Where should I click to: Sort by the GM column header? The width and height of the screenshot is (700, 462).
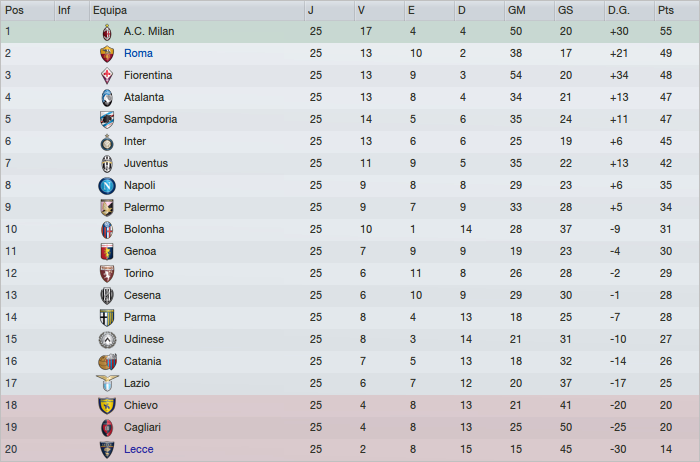click(x=516, y=10)
